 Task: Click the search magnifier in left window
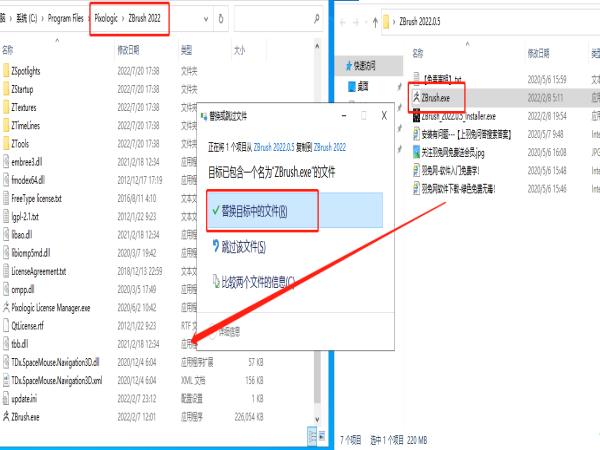[316, 18]
